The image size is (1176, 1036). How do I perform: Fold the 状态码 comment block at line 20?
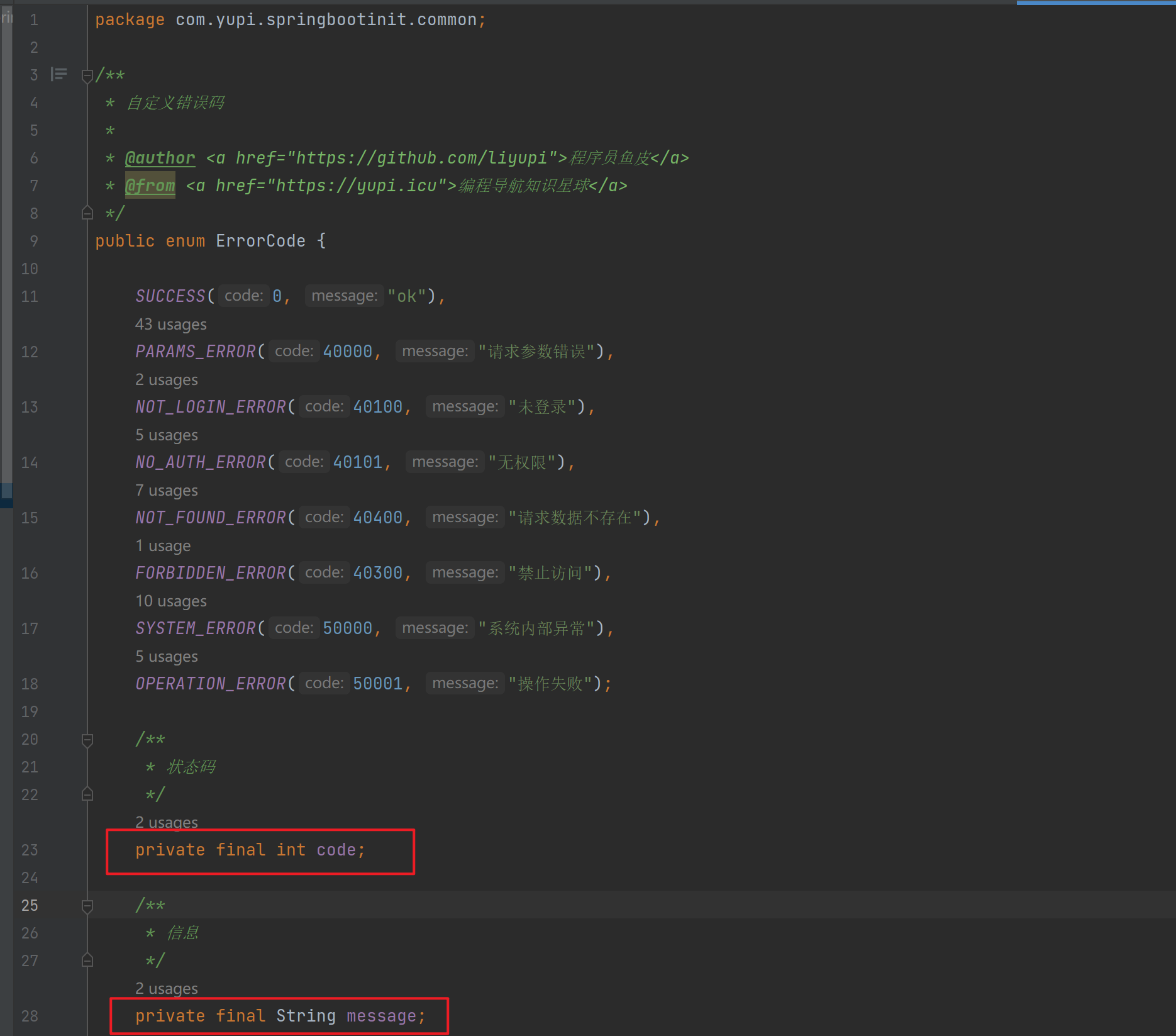pyautogui.click(x=87, y=740)
